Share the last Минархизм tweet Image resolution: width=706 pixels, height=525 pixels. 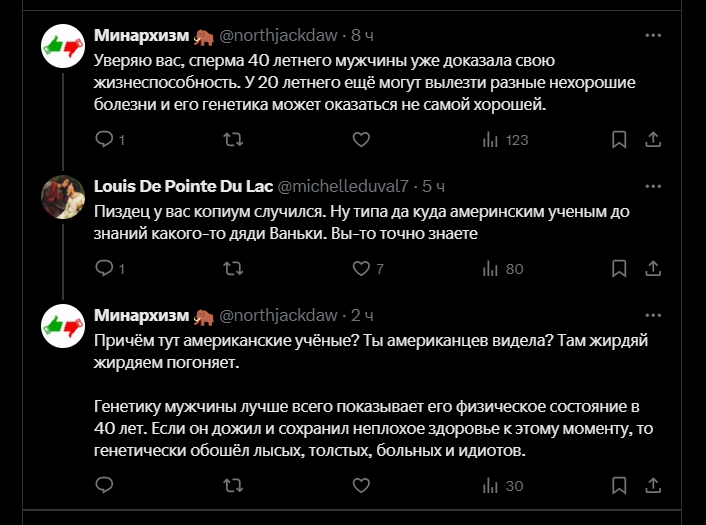(x=653, y=486)
